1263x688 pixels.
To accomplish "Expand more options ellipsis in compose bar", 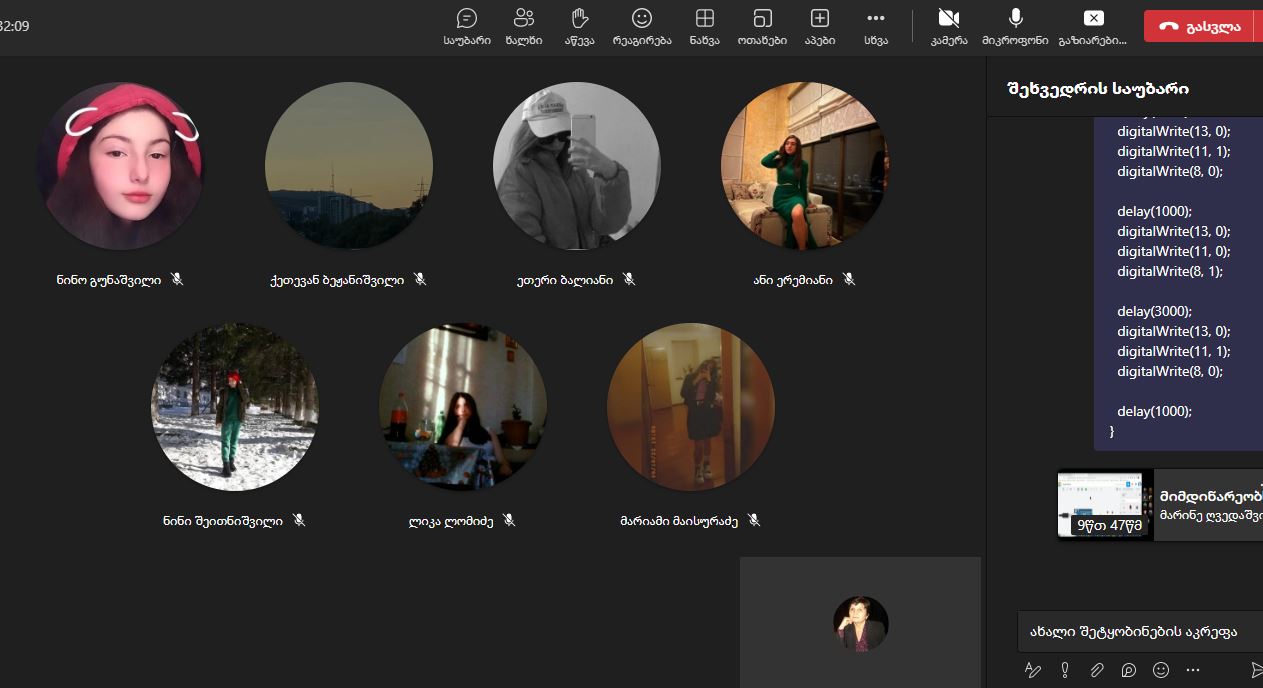I will (x=1192, y=670).
